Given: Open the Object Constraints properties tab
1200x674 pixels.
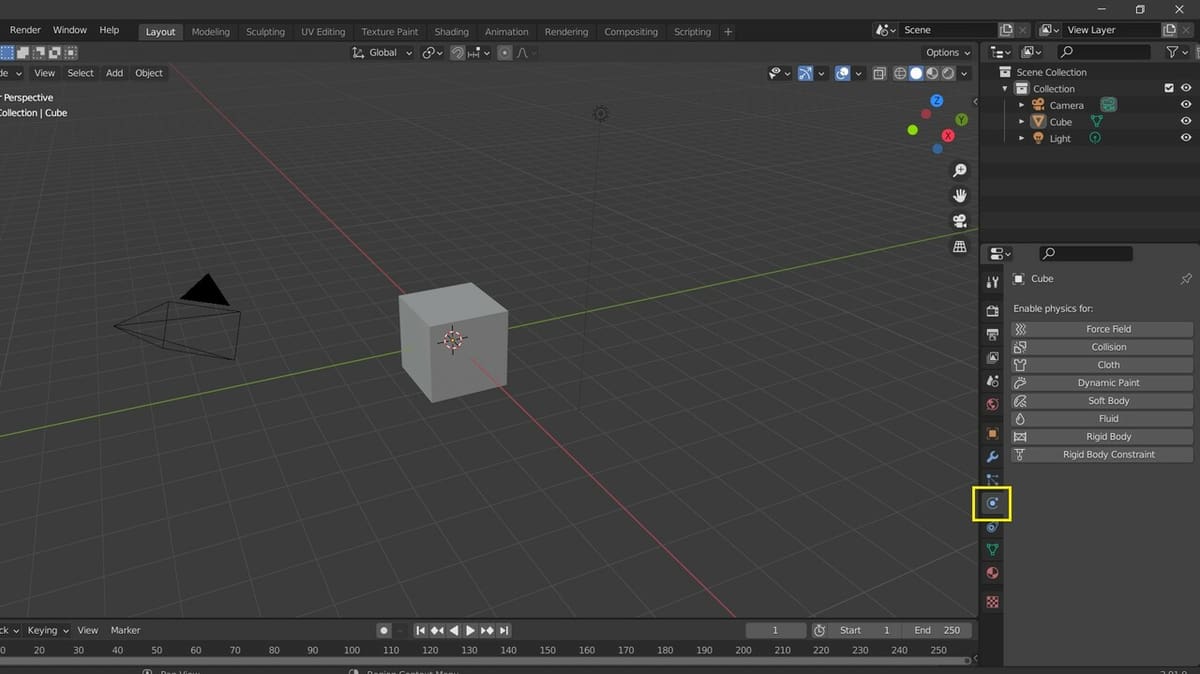Looking at the screenshot, I should coord(992,527).
